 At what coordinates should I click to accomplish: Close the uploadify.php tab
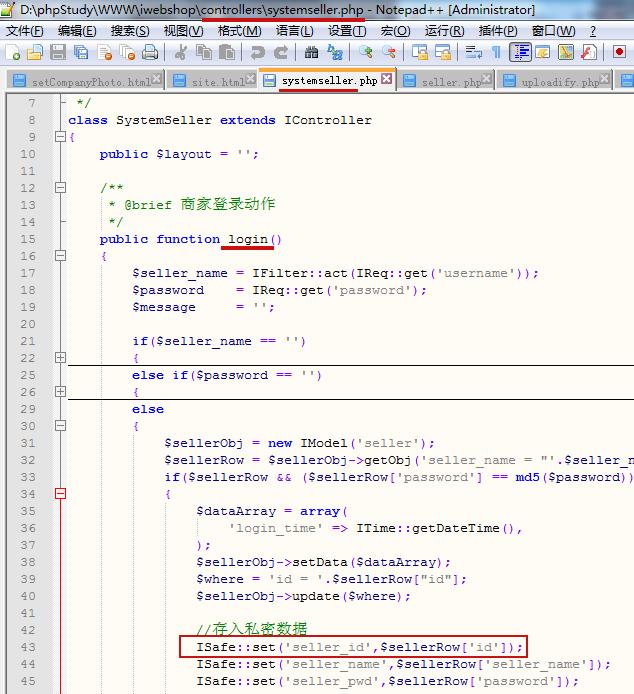point(604,79)
